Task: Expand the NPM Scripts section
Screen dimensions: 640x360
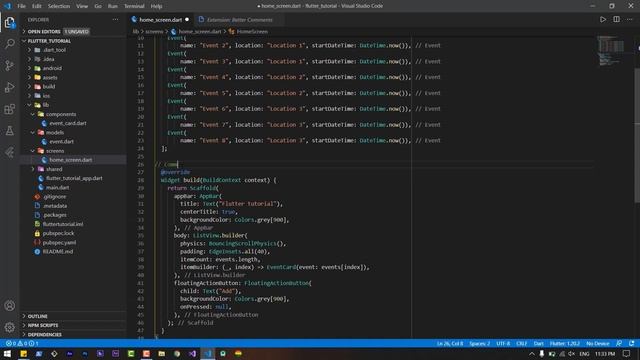Action: 73,325
